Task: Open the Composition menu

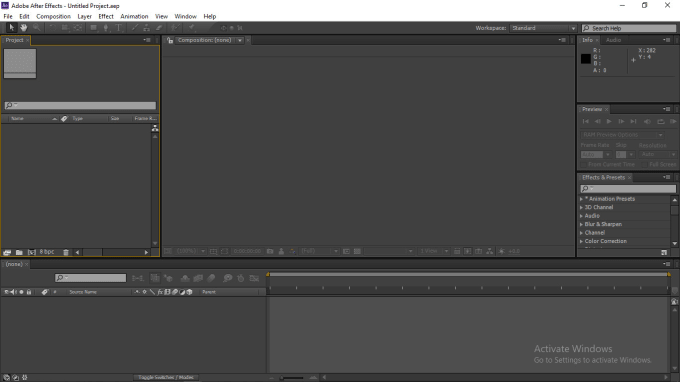Action: coord(53,16)
